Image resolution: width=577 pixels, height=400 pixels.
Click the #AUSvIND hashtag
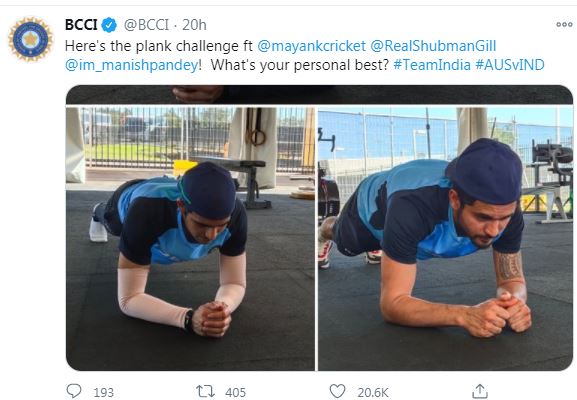(x=510, y=65)
